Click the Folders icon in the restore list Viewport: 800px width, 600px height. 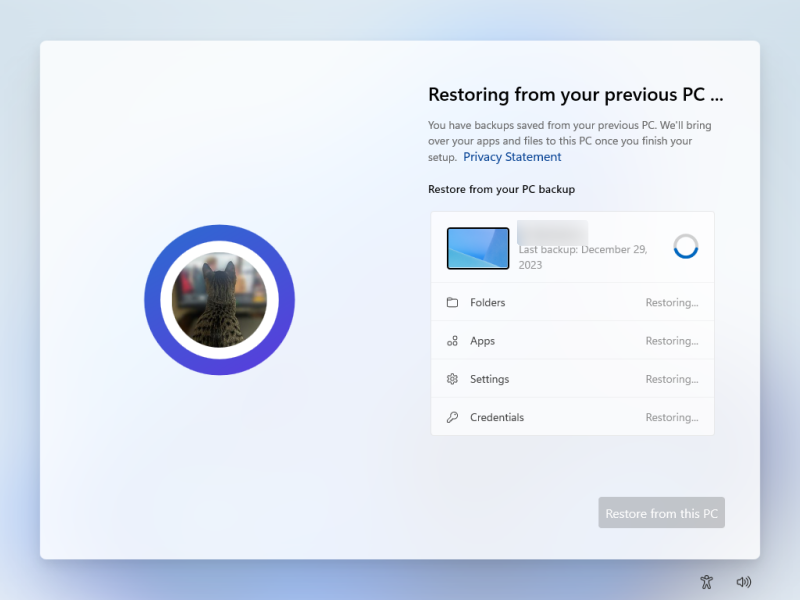pyautogui.click(x=452, y=303)
